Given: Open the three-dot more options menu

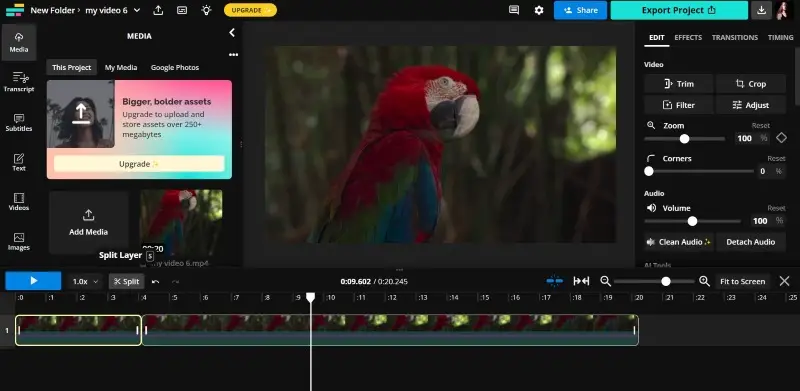Looking at the screenshot, I should 233,55.
